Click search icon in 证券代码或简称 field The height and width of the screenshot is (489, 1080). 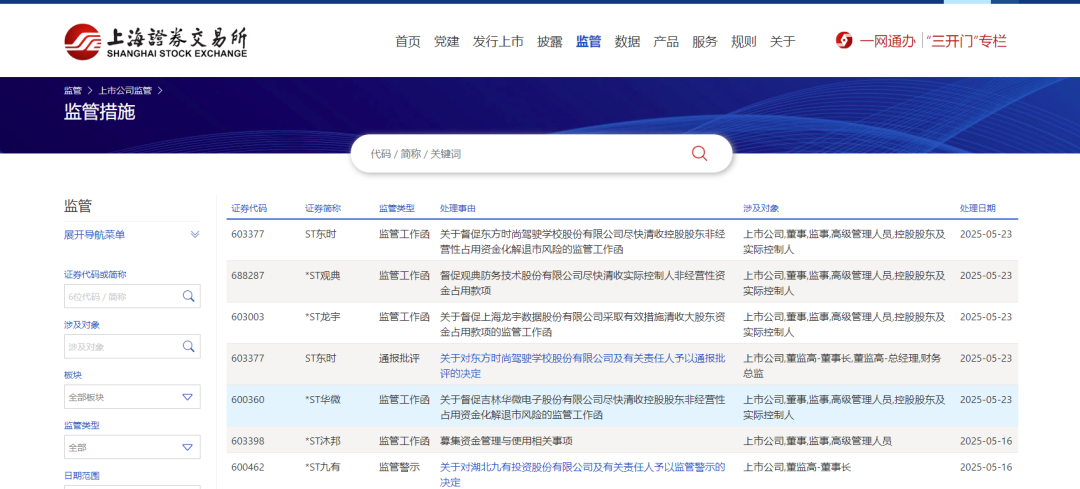click(188, 296)
